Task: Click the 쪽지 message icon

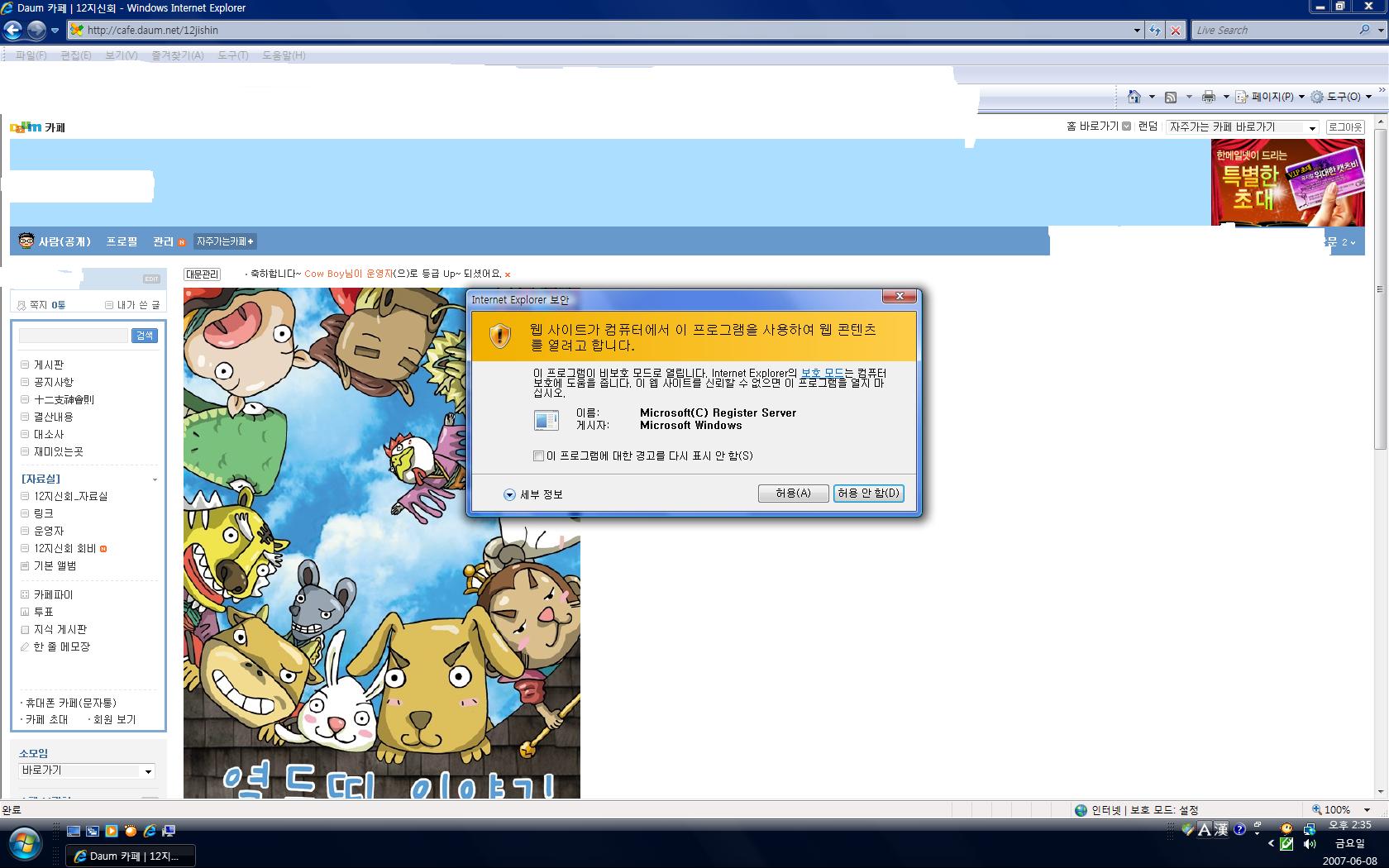Action: pyautogui.click(x=21, y=305)
